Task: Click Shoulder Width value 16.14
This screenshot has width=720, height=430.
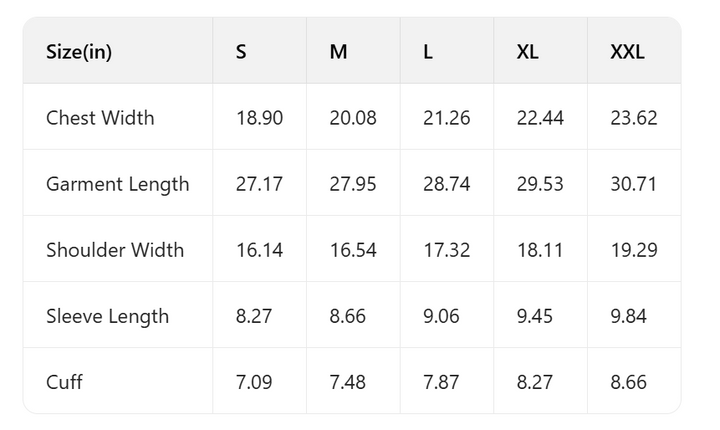Action: pos(259,250)
